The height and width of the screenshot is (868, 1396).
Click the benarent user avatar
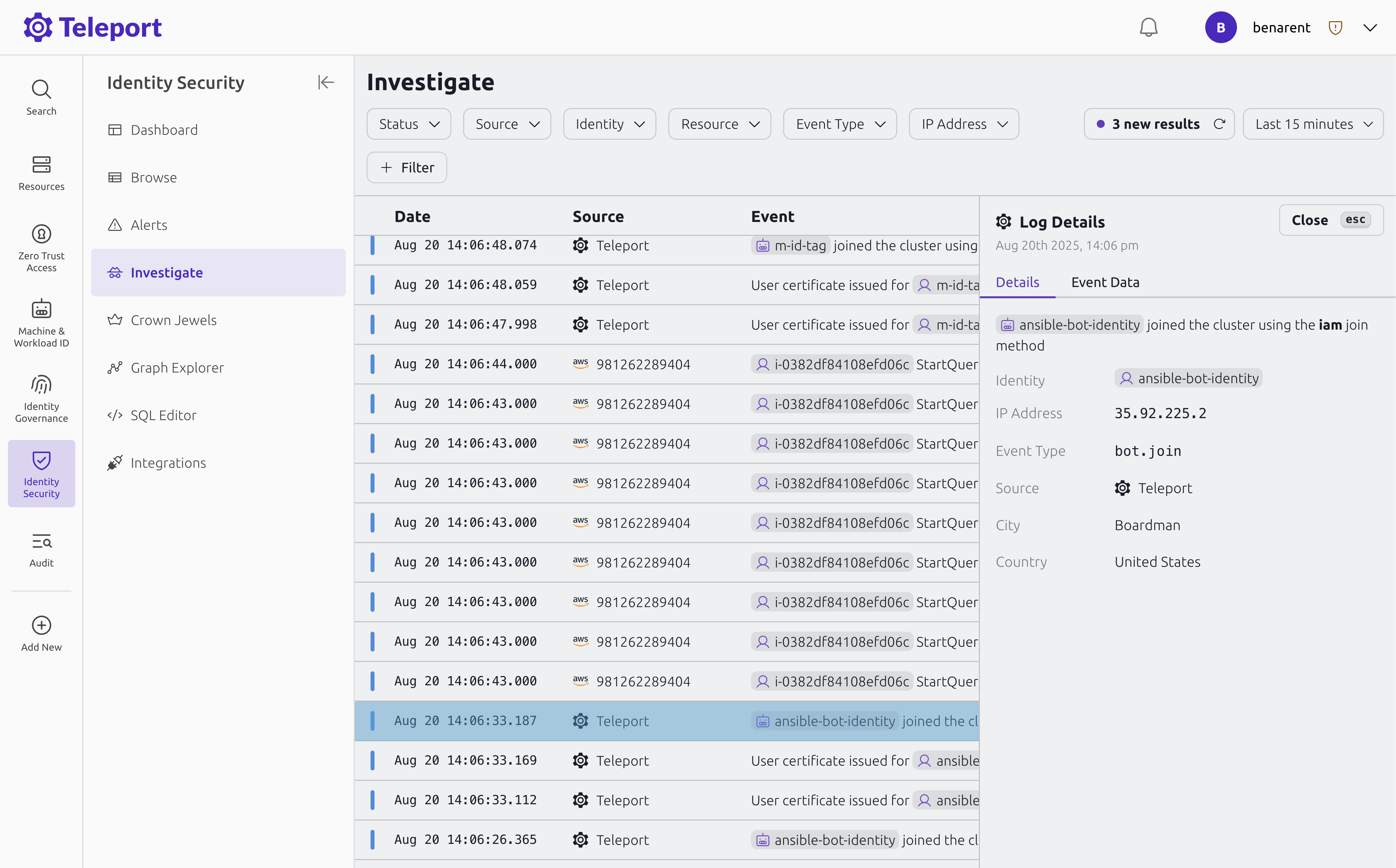(x=1221, y=27)
